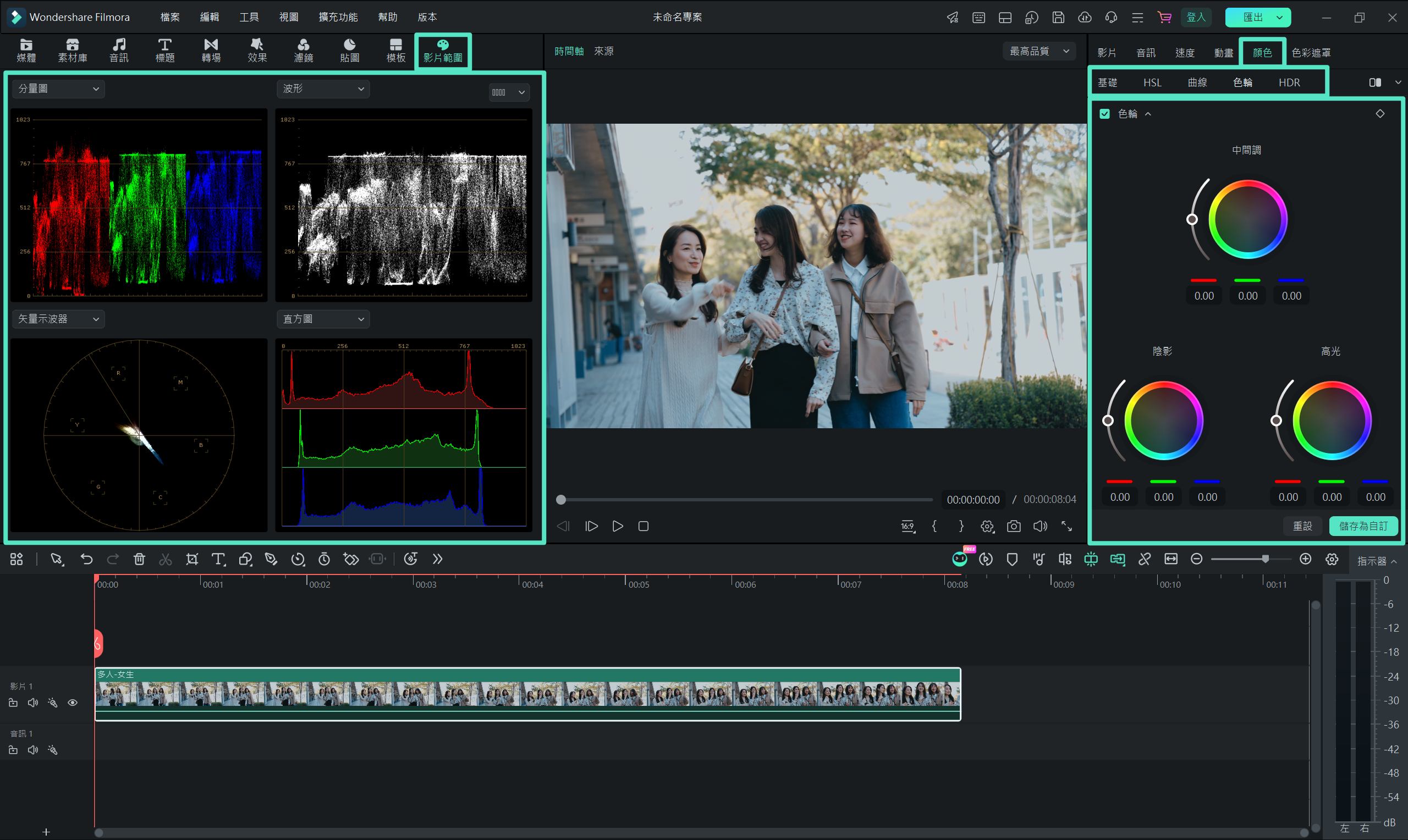Take a snapshot with the camera icon
The height and width of the screenshot is (840, 1408).
click(1014, 527)
